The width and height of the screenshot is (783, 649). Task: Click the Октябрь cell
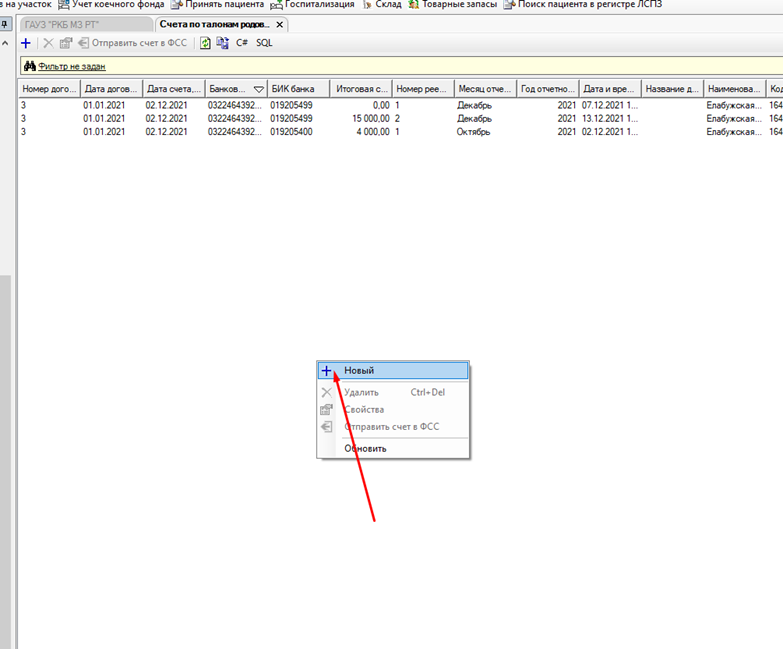click(473, 132)
